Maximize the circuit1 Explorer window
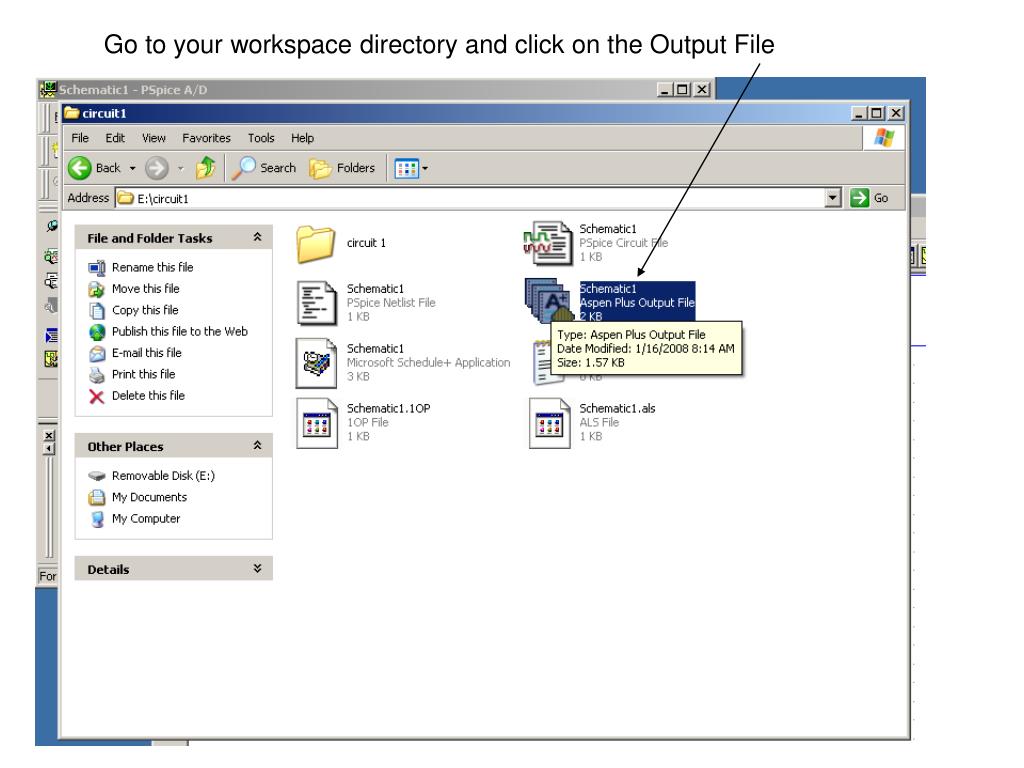1024x768 pixels. pyautogui.click(x=877, y=114)
